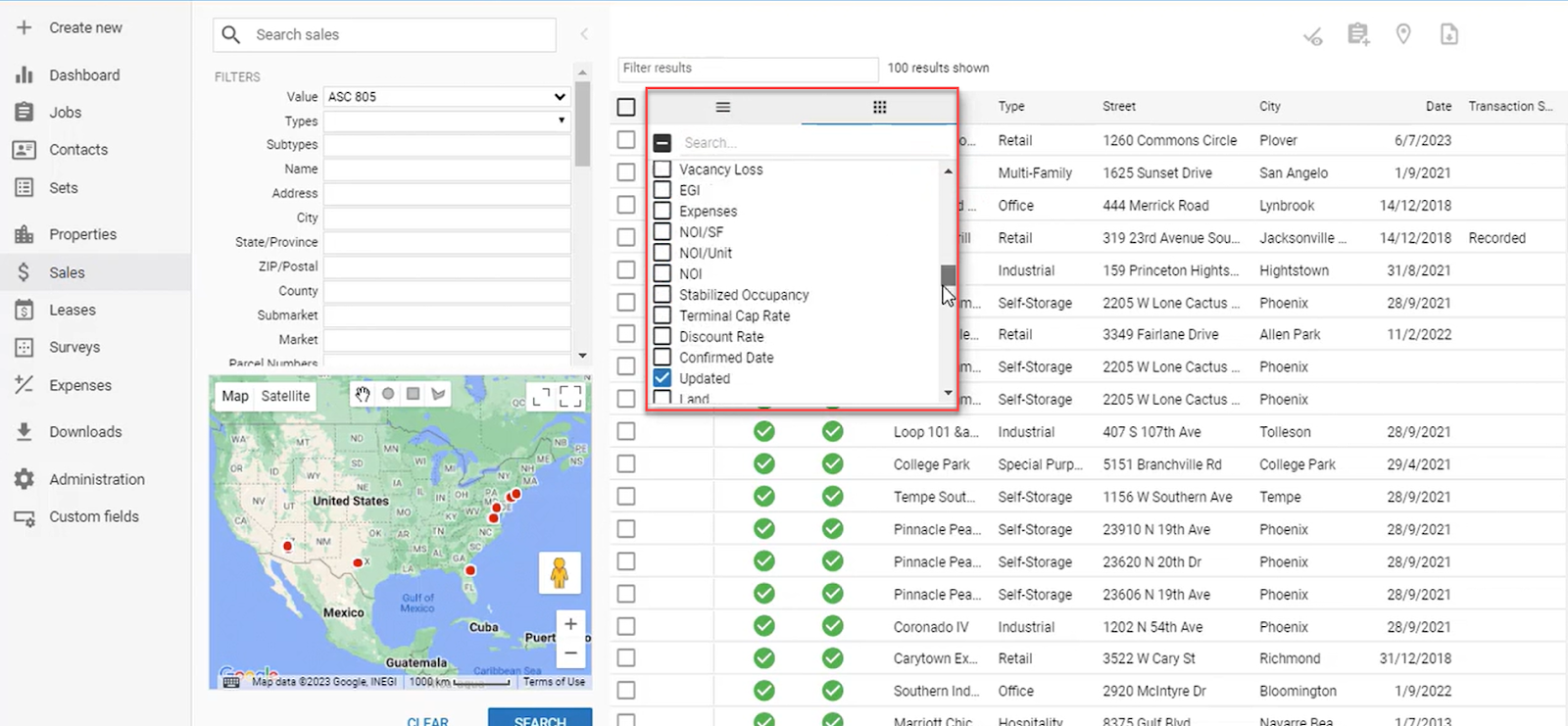The width and height of the screenshot is (1568, 726).
Task: Click the location pin icon in top toolbar
Action: tap(1403, 35)
